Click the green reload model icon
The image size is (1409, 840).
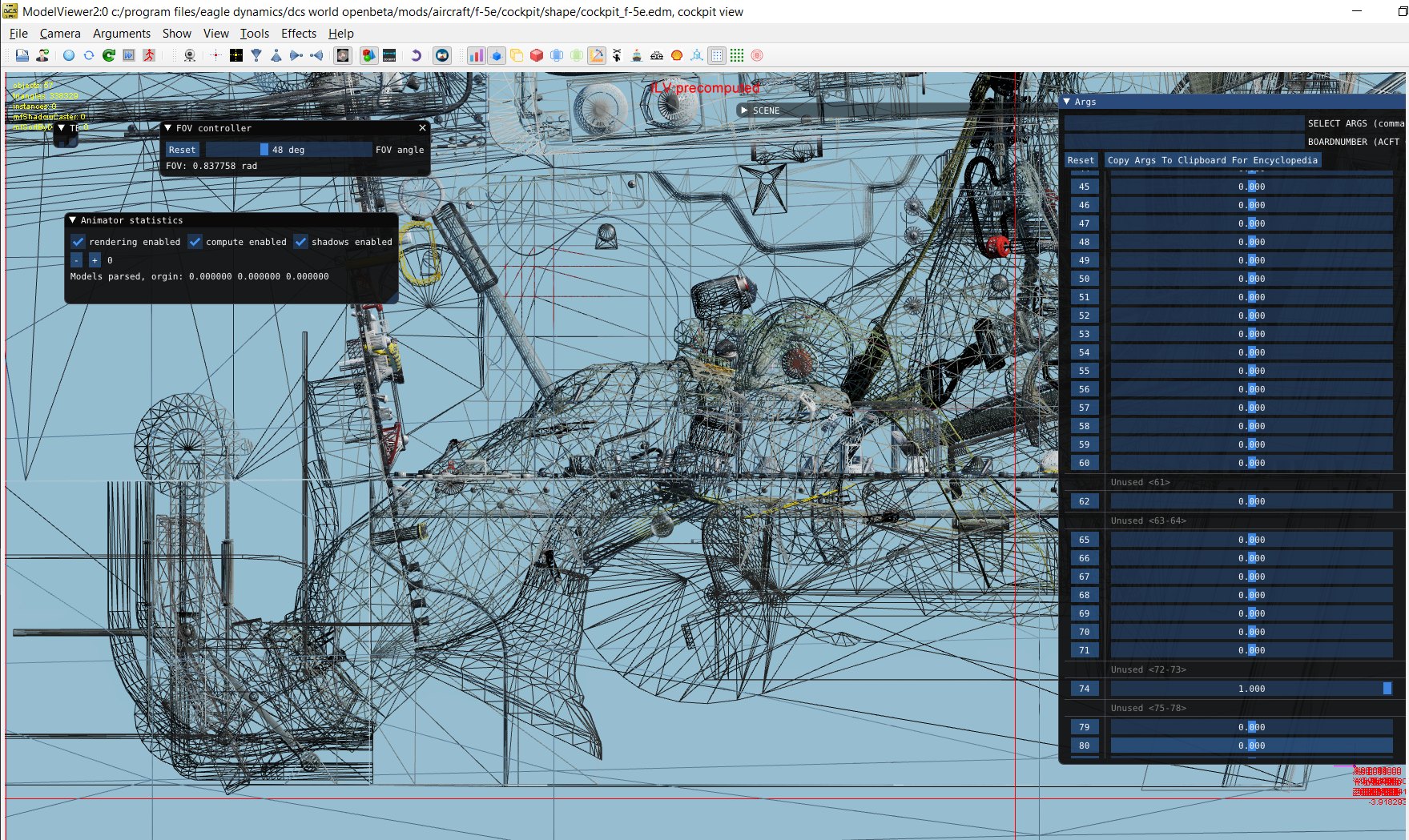coord(108,55)
